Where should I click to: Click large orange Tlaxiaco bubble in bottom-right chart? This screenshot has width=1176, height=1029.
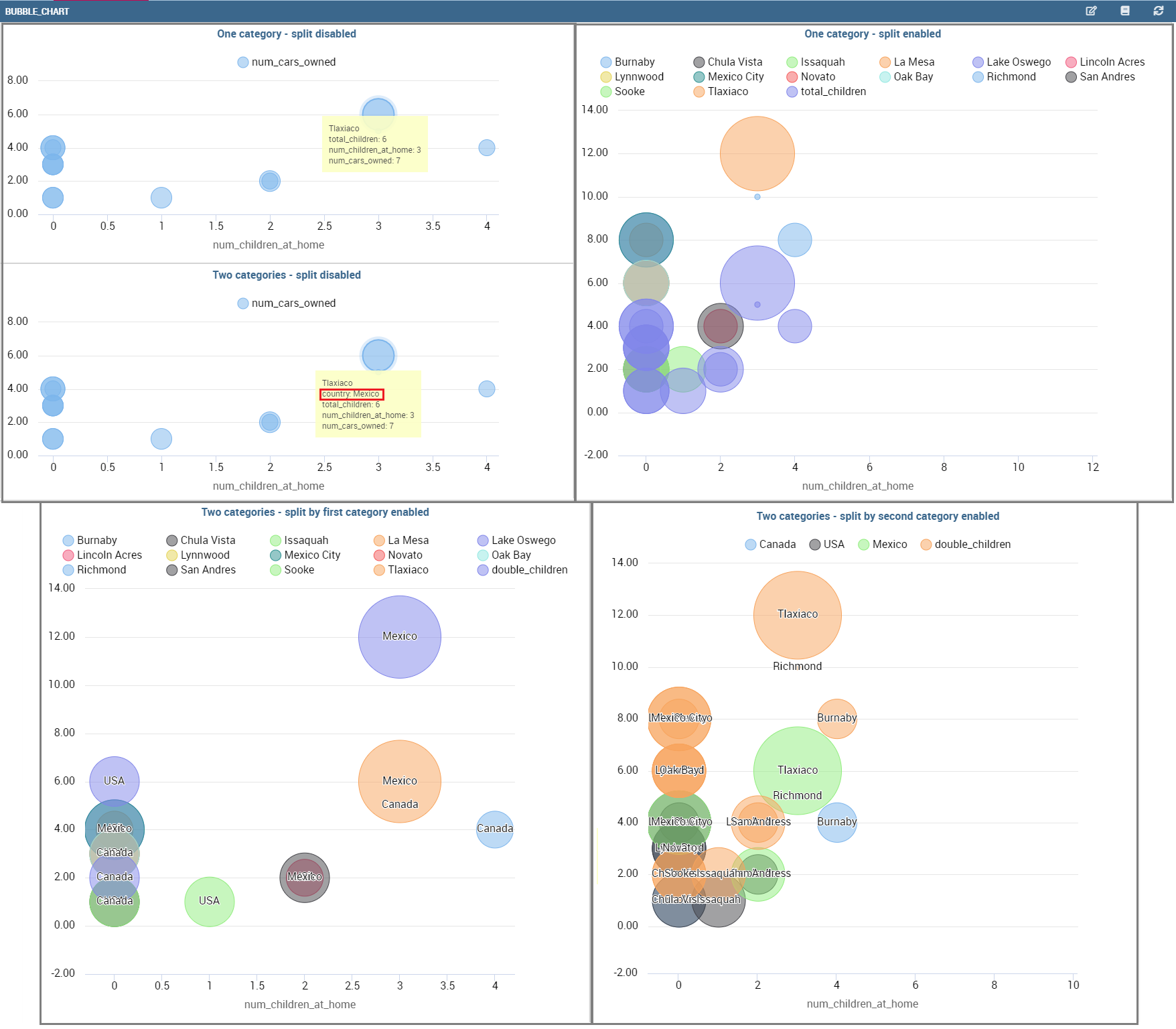coord(797,614)
